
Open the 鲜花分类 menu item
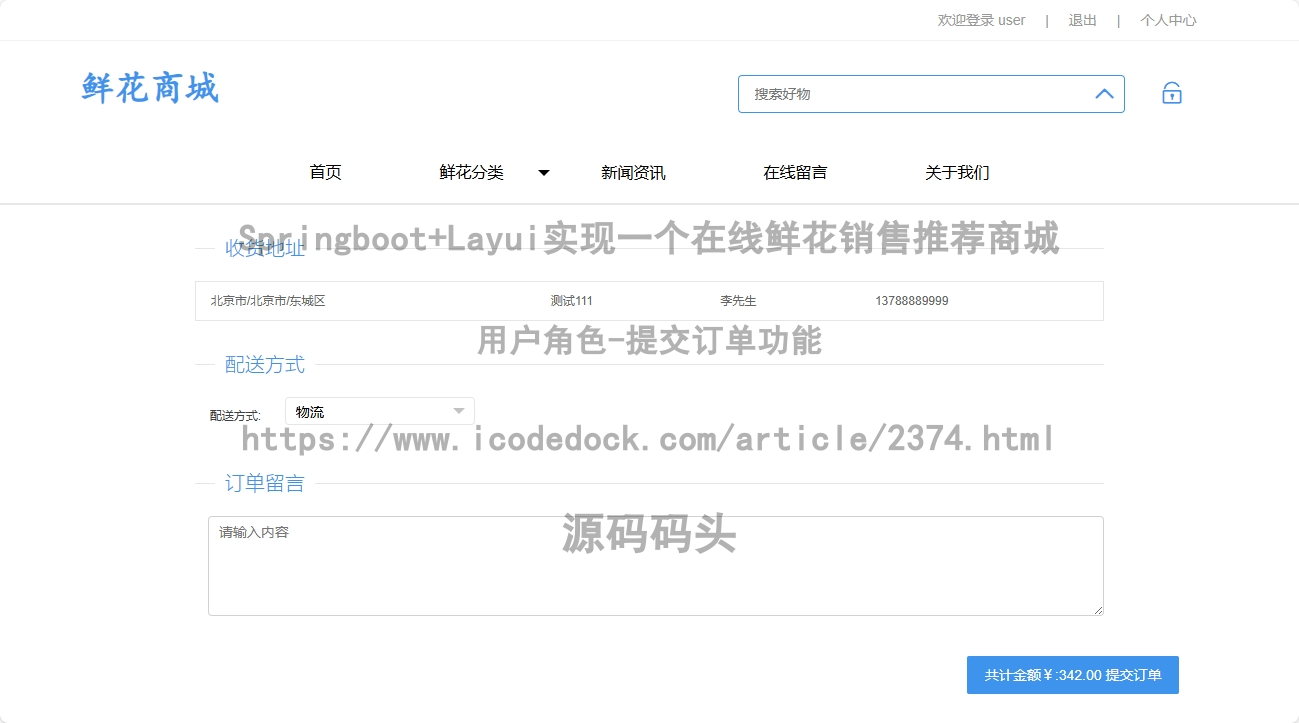point(471,173)
